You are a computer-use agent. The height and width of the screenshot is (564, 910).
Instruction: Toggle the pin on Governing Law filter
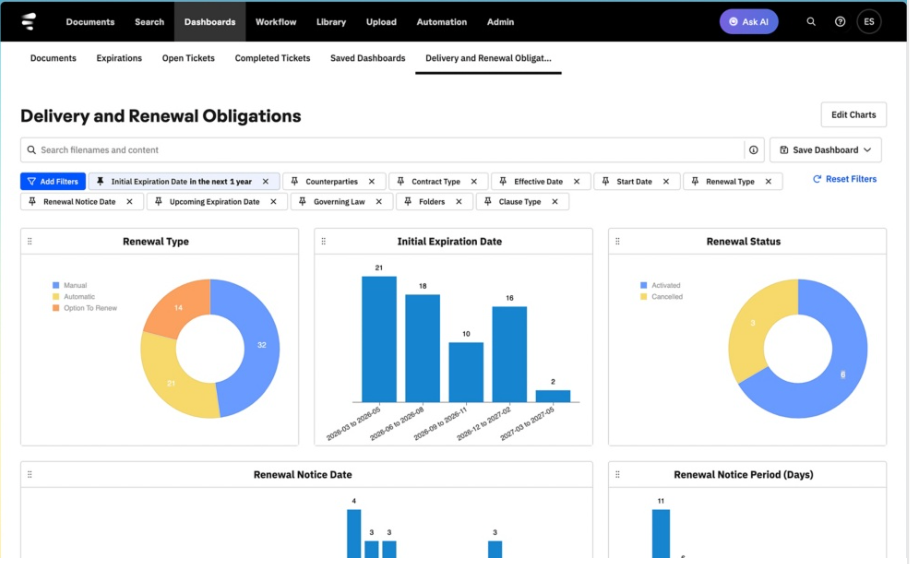(x=302, y=201)
